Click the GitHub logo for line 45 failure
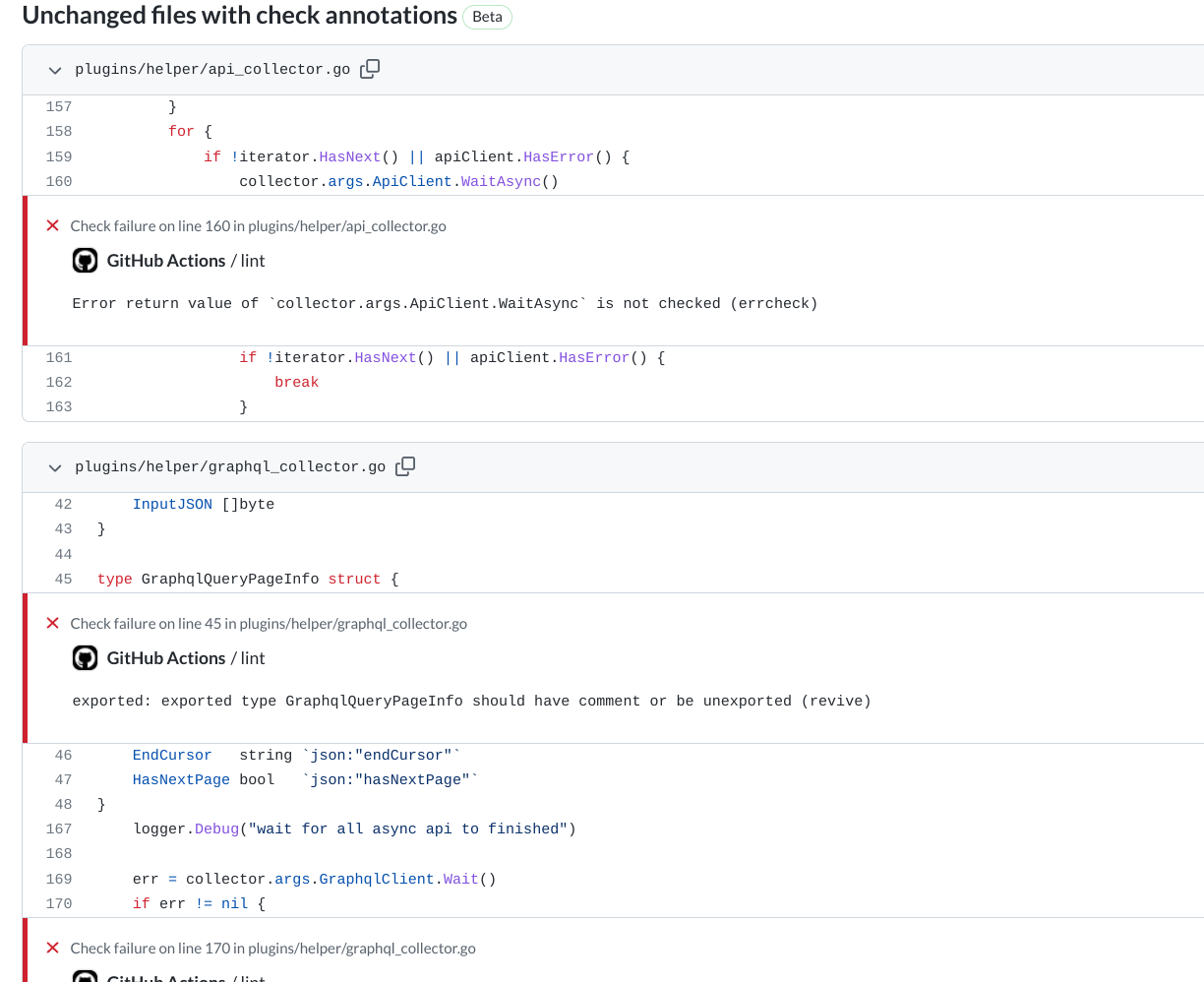Image resolution: width=1204 pixels, height=982 pixels. click(86, 658)
